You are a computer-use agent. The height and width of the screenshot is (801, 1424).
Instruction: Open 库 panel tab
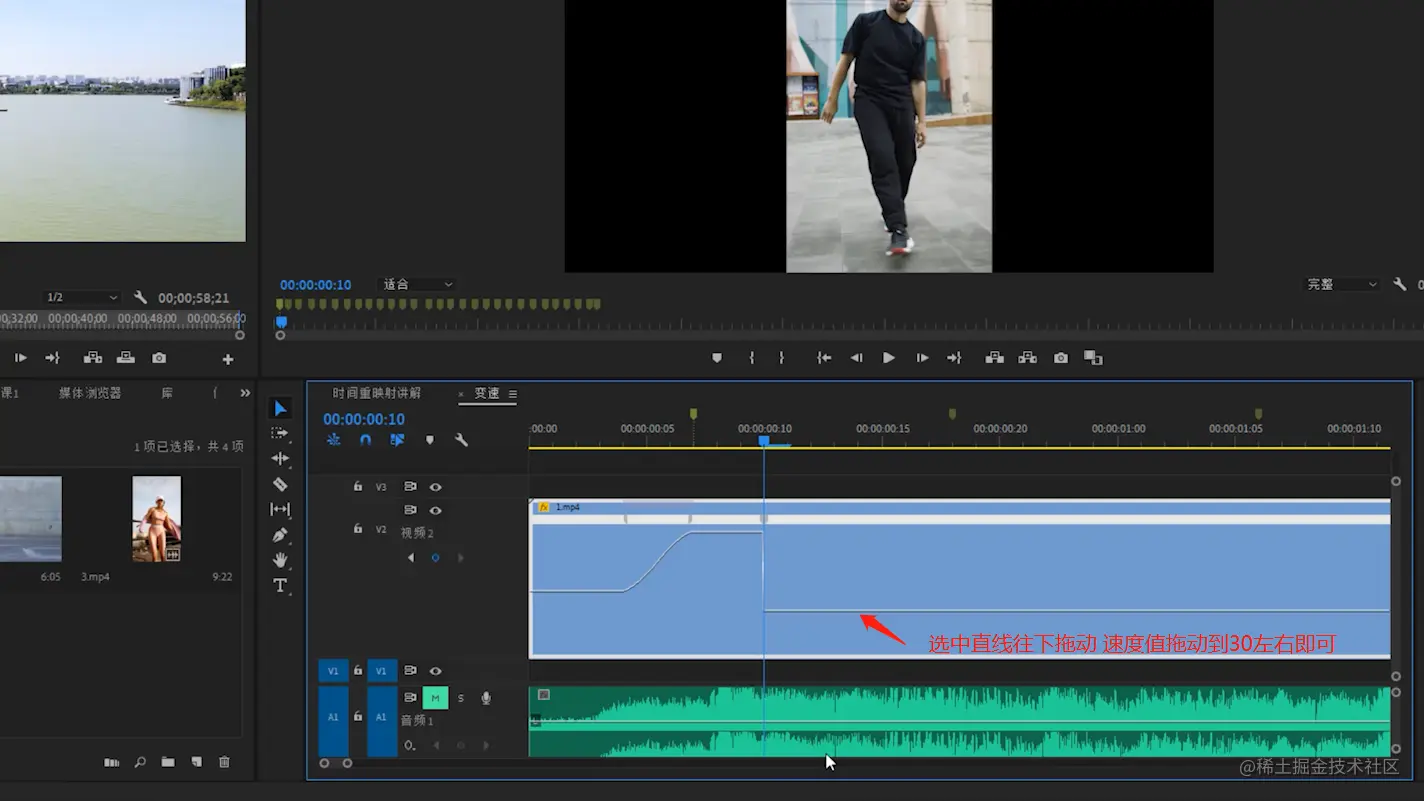click(x=167, y=393)
